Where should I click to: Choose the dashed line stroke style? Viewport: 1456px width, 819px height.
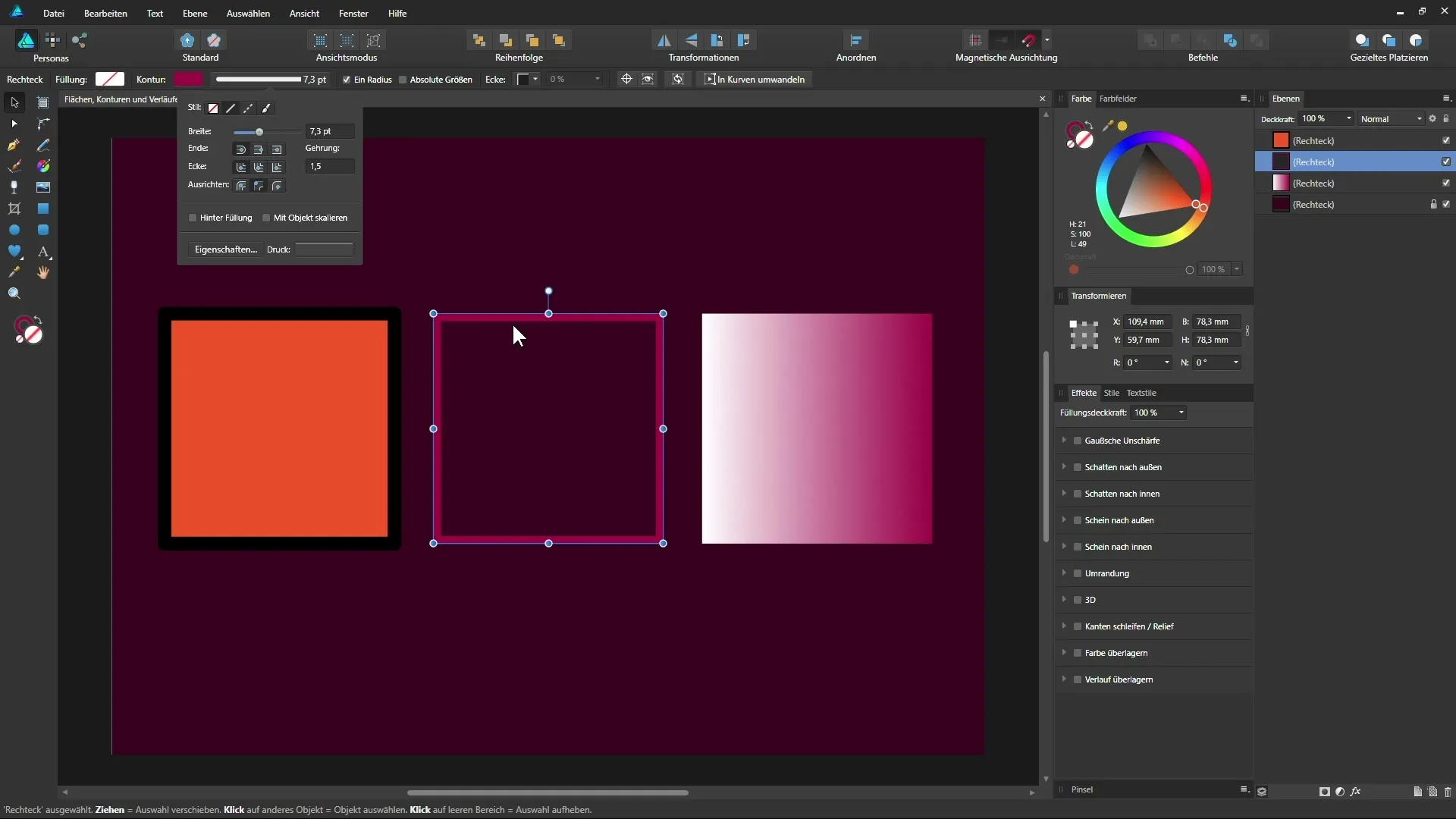(x=248, y=108)
